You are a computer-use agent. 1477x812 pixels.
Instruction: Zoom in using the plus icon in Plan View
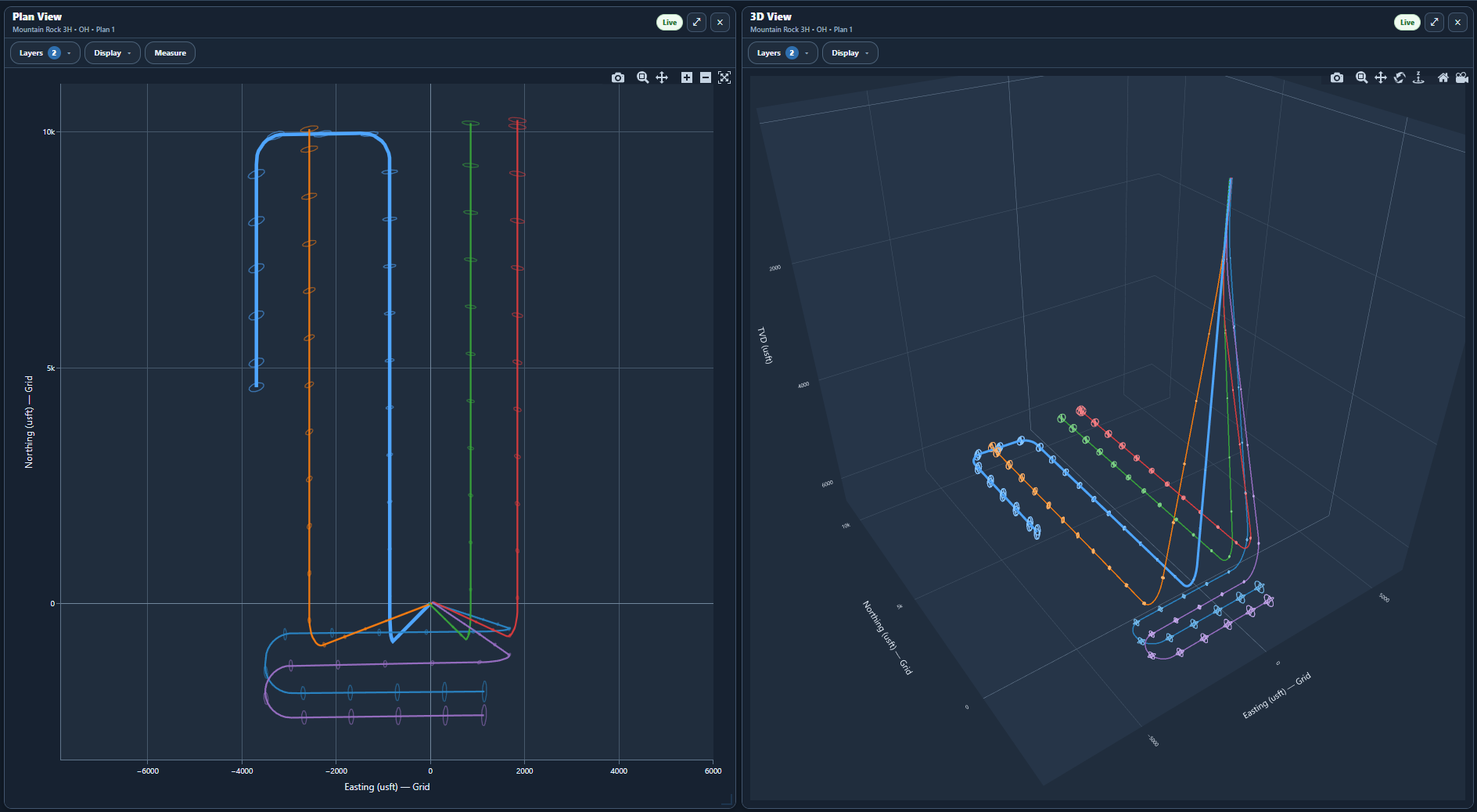(687, 77)
